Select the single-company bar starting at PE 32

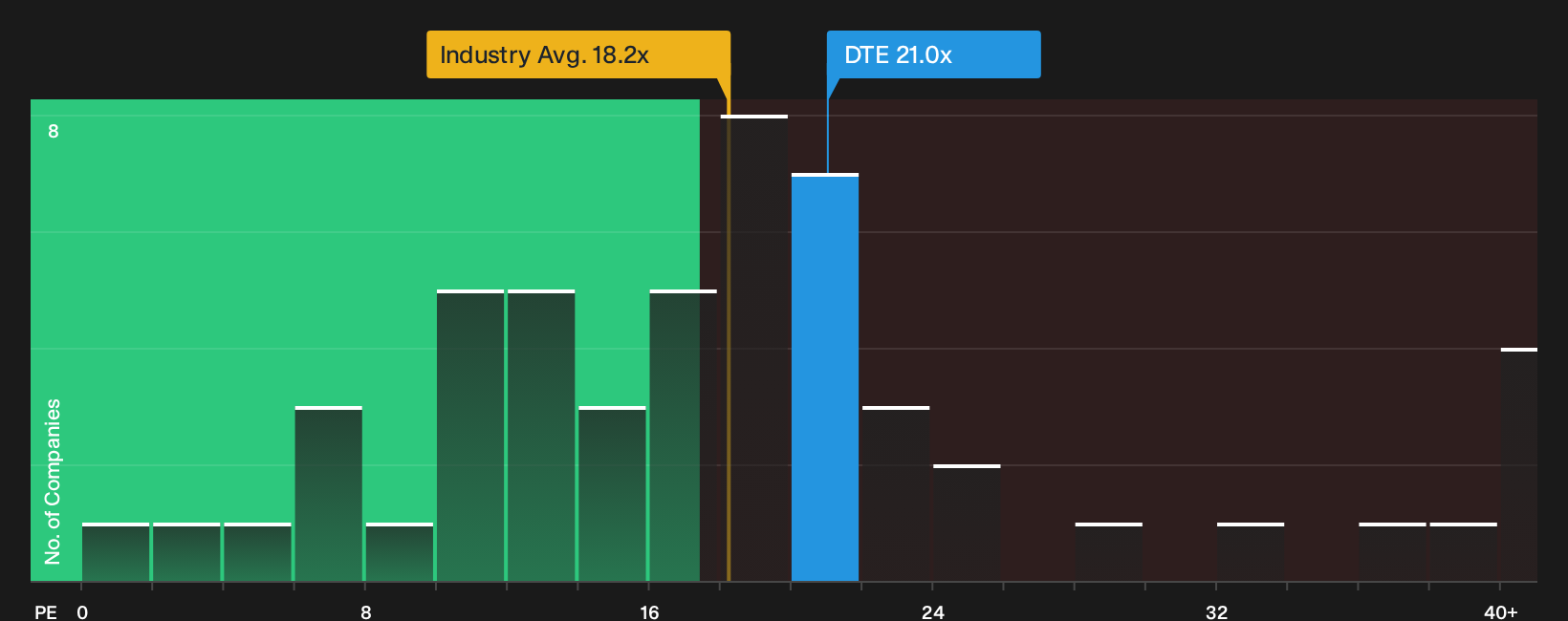[x=1251, y=552]
